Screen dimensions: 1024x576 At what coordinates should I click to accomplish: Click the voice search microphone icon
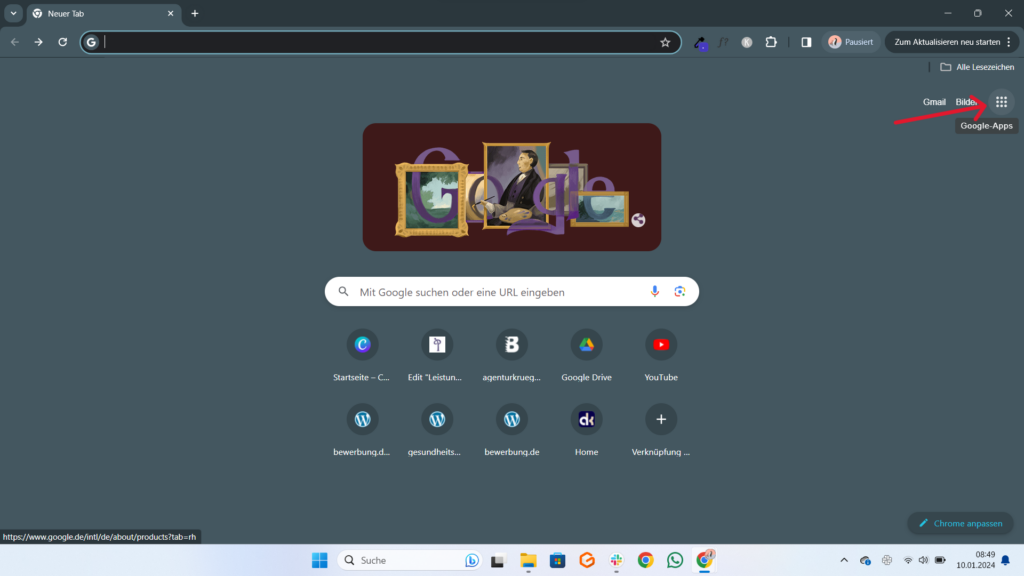[x=655, y=292]
